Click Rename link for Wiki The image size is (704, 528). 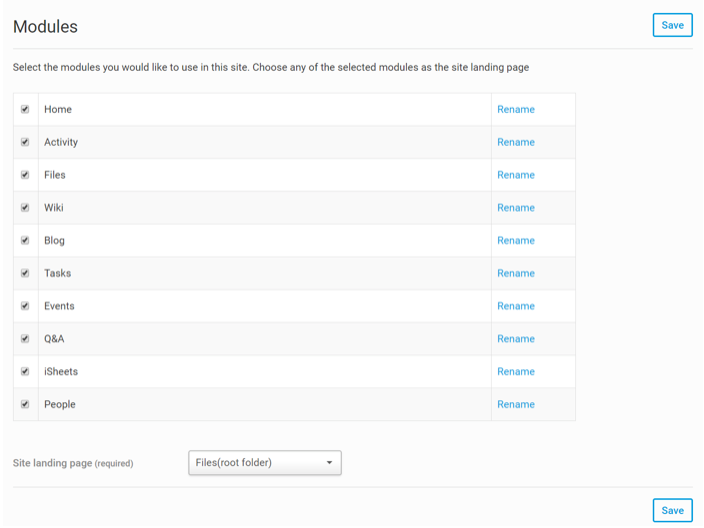click(x=516, y=208)
